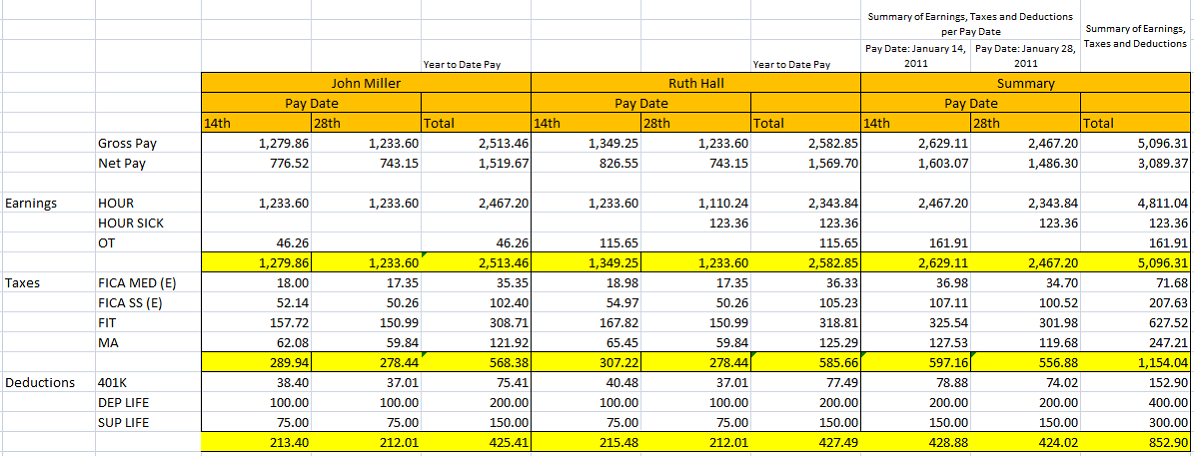Image resolution: width=1195 pixels, height=457 pixels.
Task: Select the FICA MED cell 18.00
Action: point(256,283)
